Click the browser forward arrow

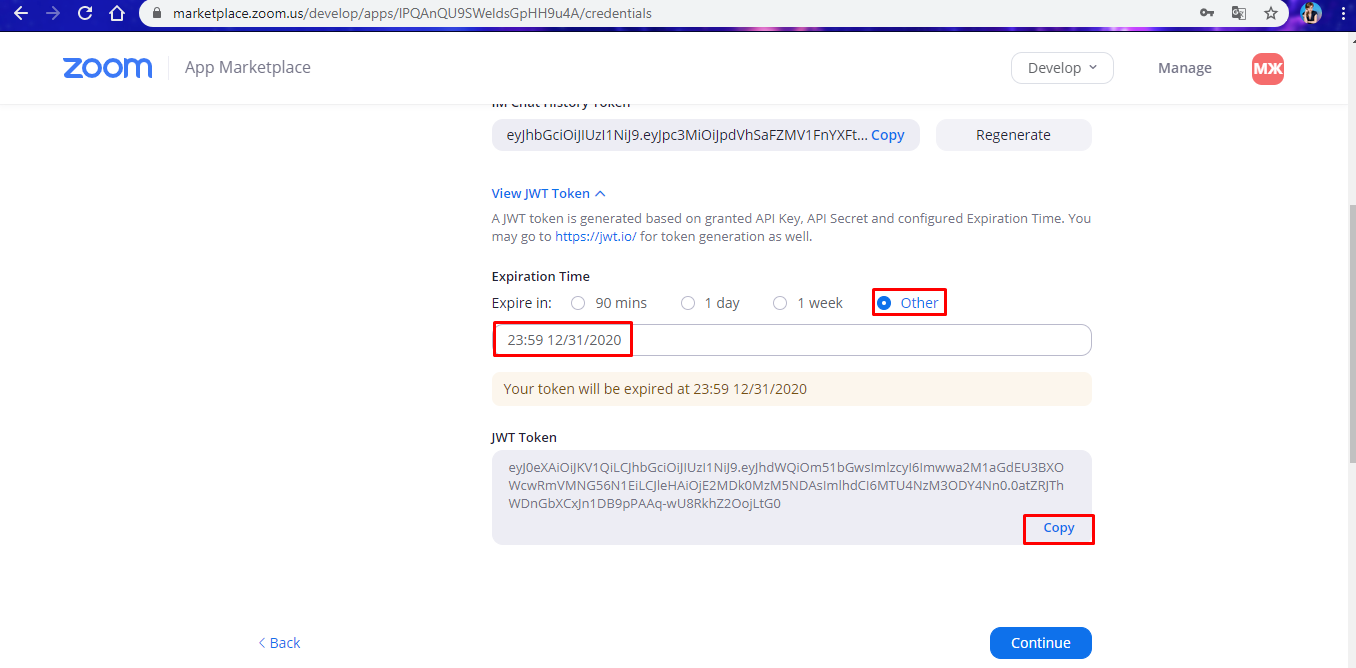pyautogui.click(x=53, y=14)
